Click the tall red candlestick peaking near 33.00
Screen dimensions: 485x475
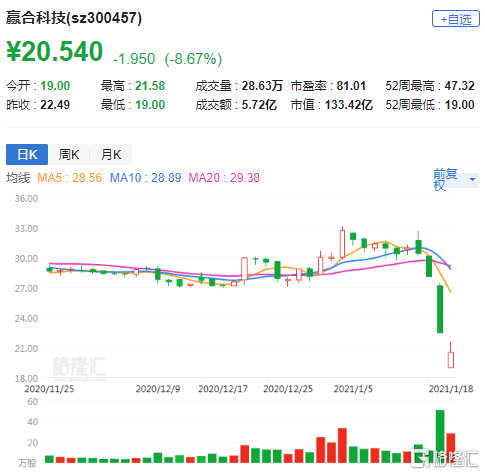pos(342,243)
